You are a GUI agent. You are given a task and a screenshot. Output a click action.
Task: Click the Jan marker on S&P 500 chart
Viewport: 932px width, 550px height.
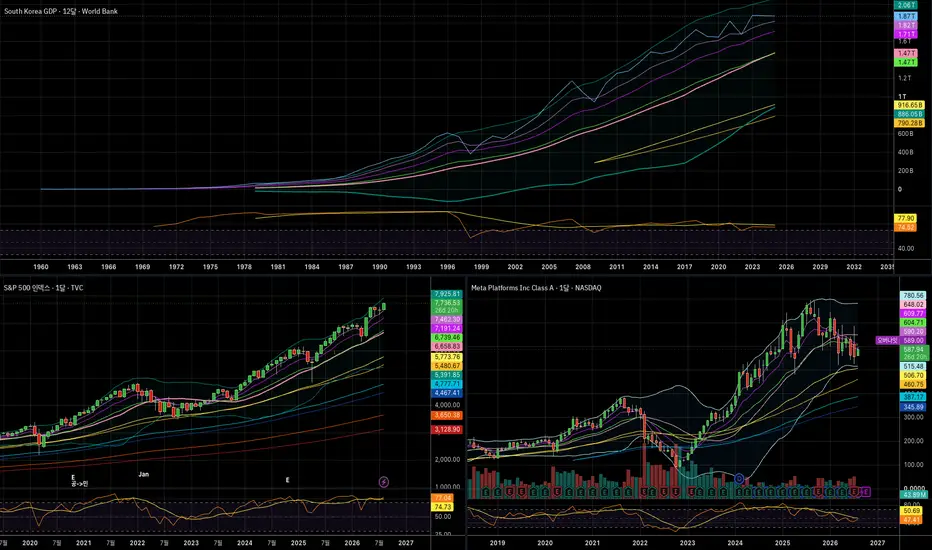(143, 474)
